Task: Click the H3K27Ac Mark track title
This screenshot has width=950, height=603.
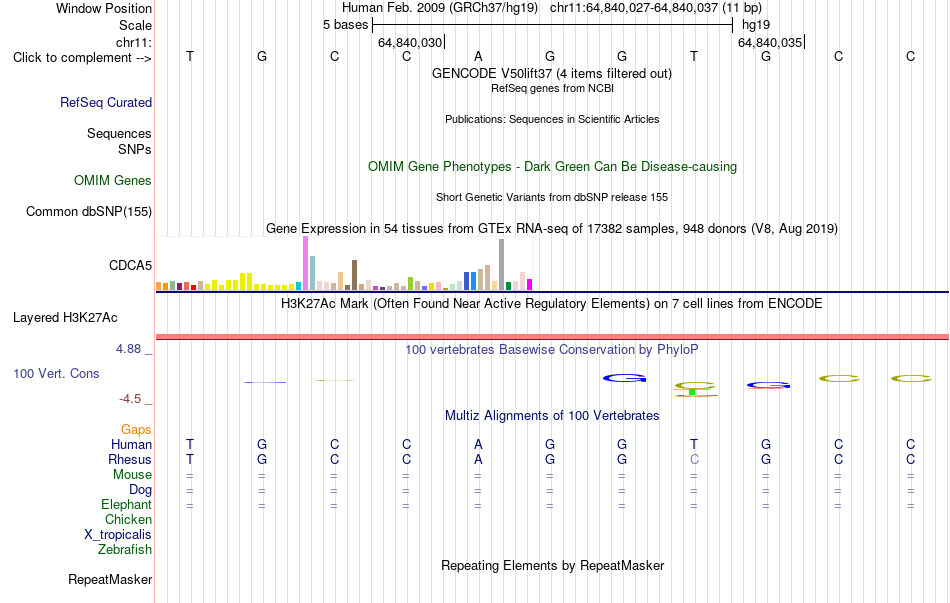Action: pyautogui.click(x=552, y=304)
